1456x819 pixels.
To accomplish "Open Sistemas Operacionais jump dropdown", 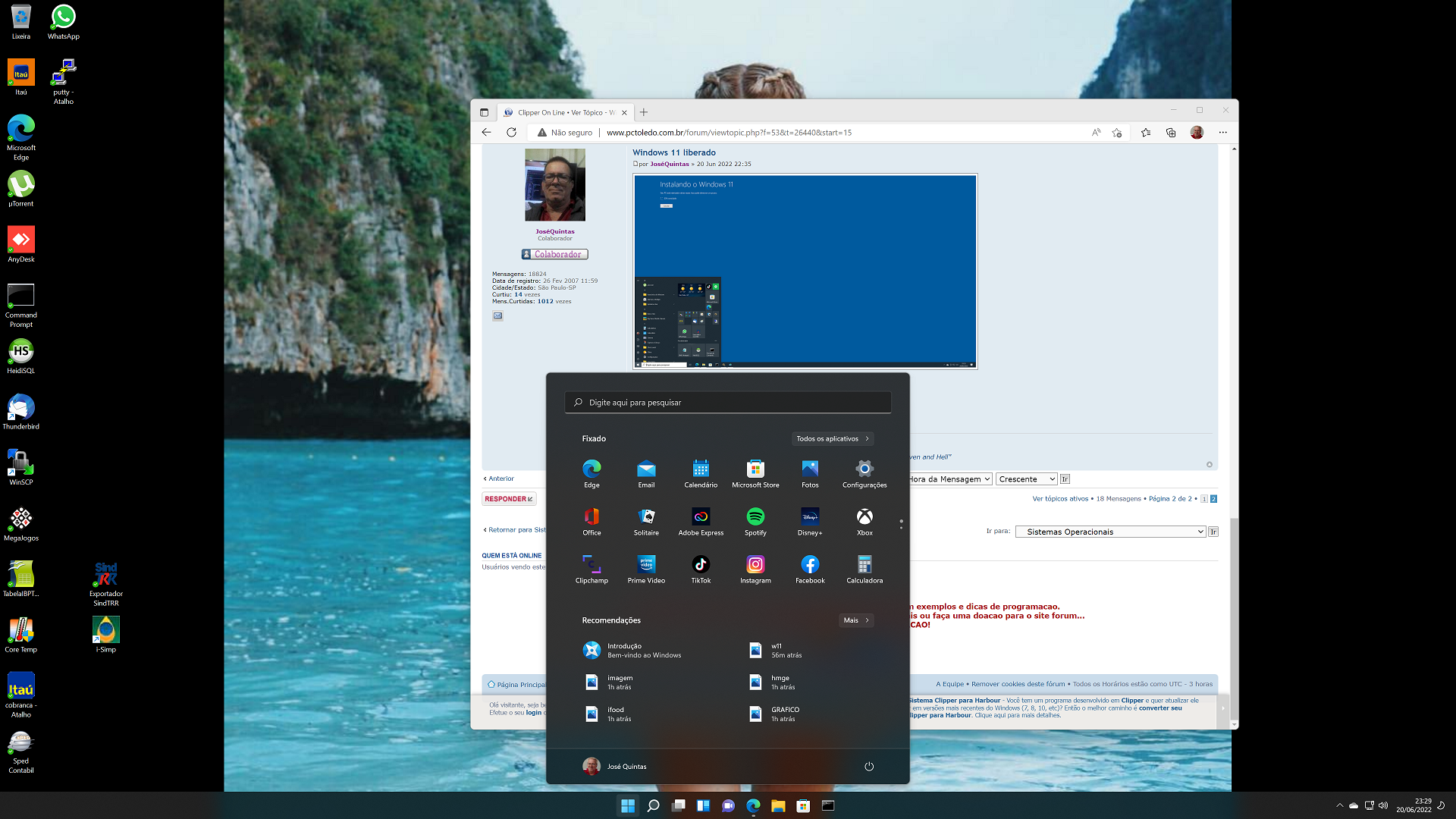I will pyautogui.click(x=1110, y=532).
